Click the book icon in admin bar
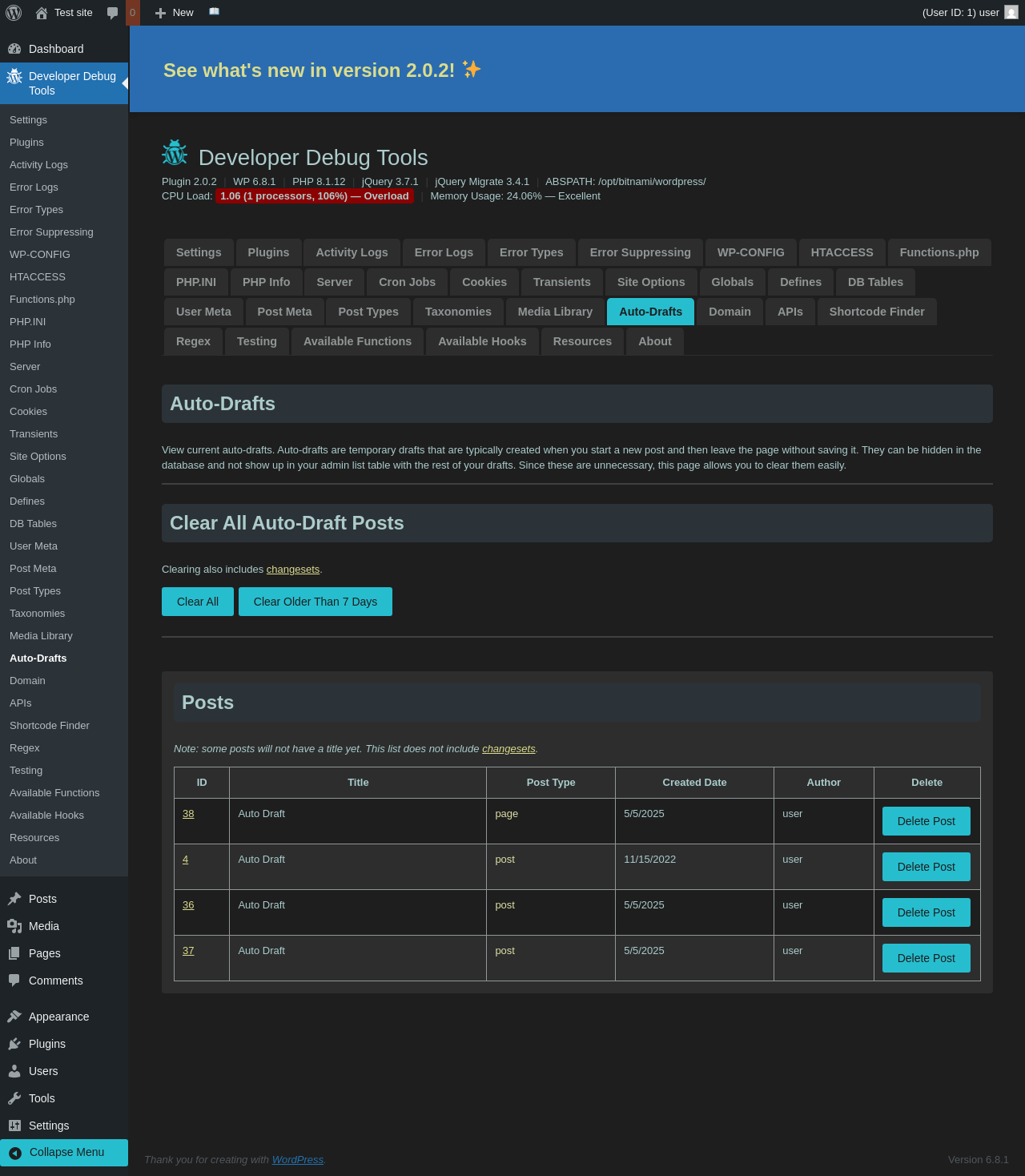Image resolution: width=1025 pixels, height=1176 pixels. [214, 12]
